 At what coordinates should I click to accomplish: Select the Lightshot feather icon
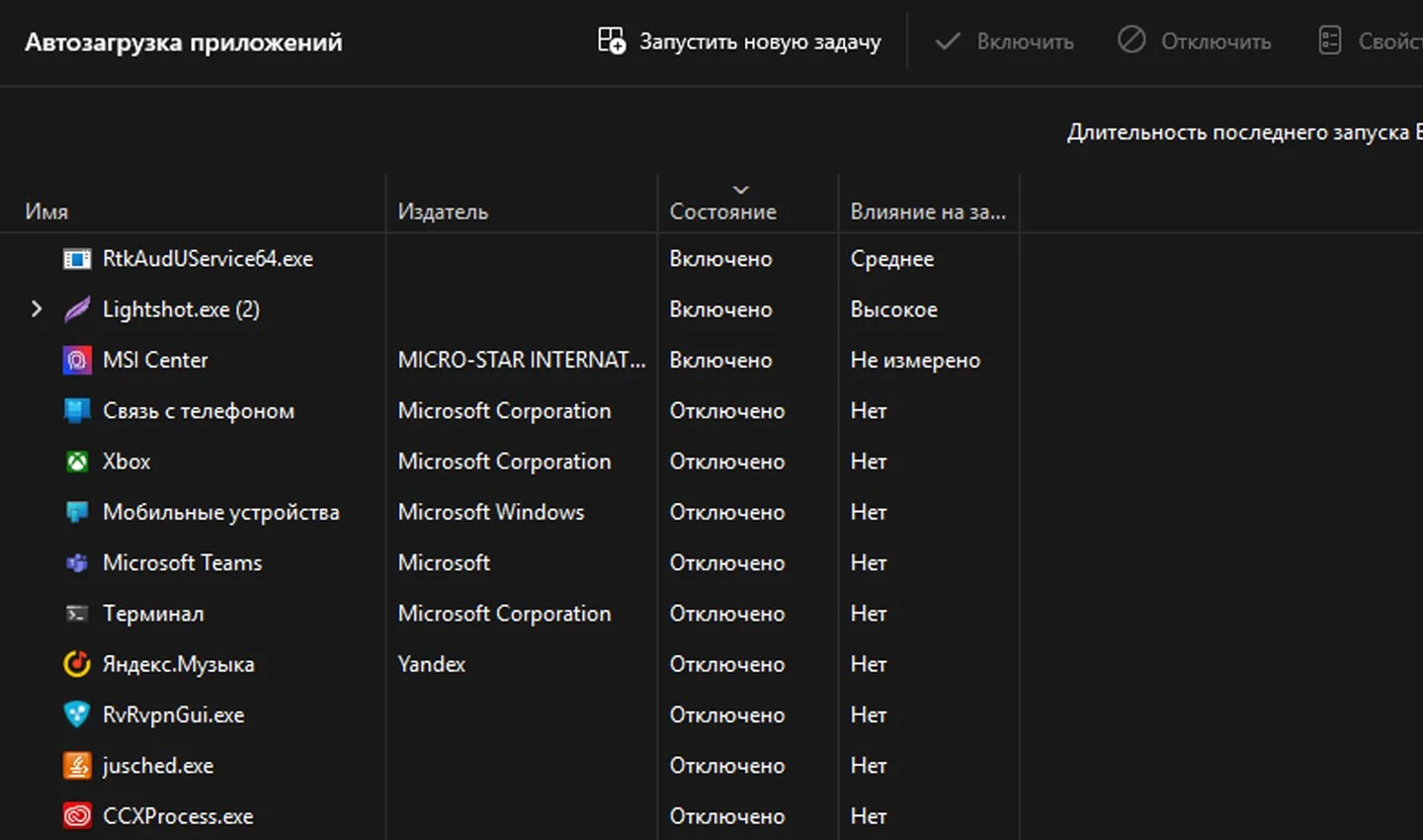[77, 309]
